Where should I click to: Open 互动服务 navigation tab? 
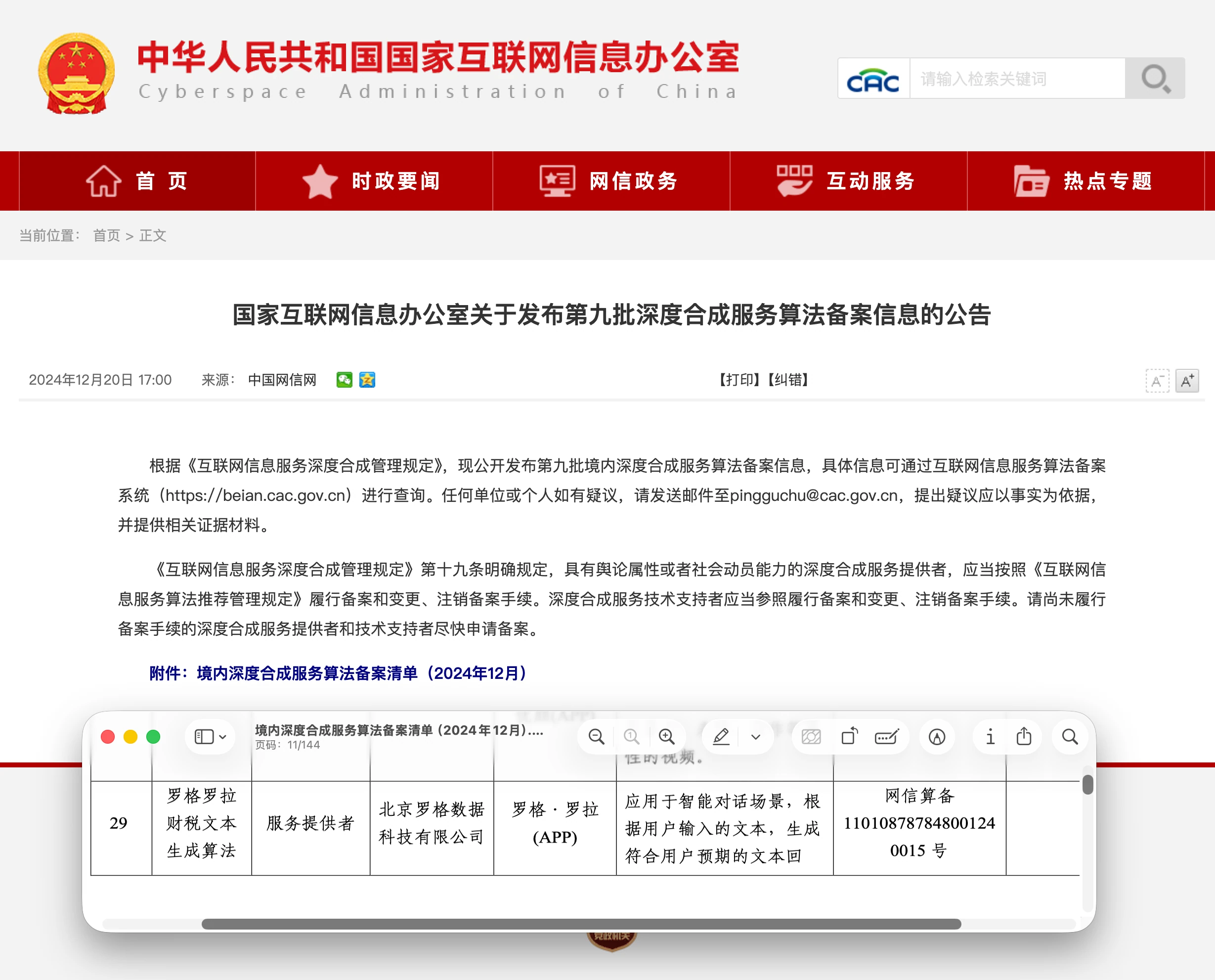click(x=849, y=181)
